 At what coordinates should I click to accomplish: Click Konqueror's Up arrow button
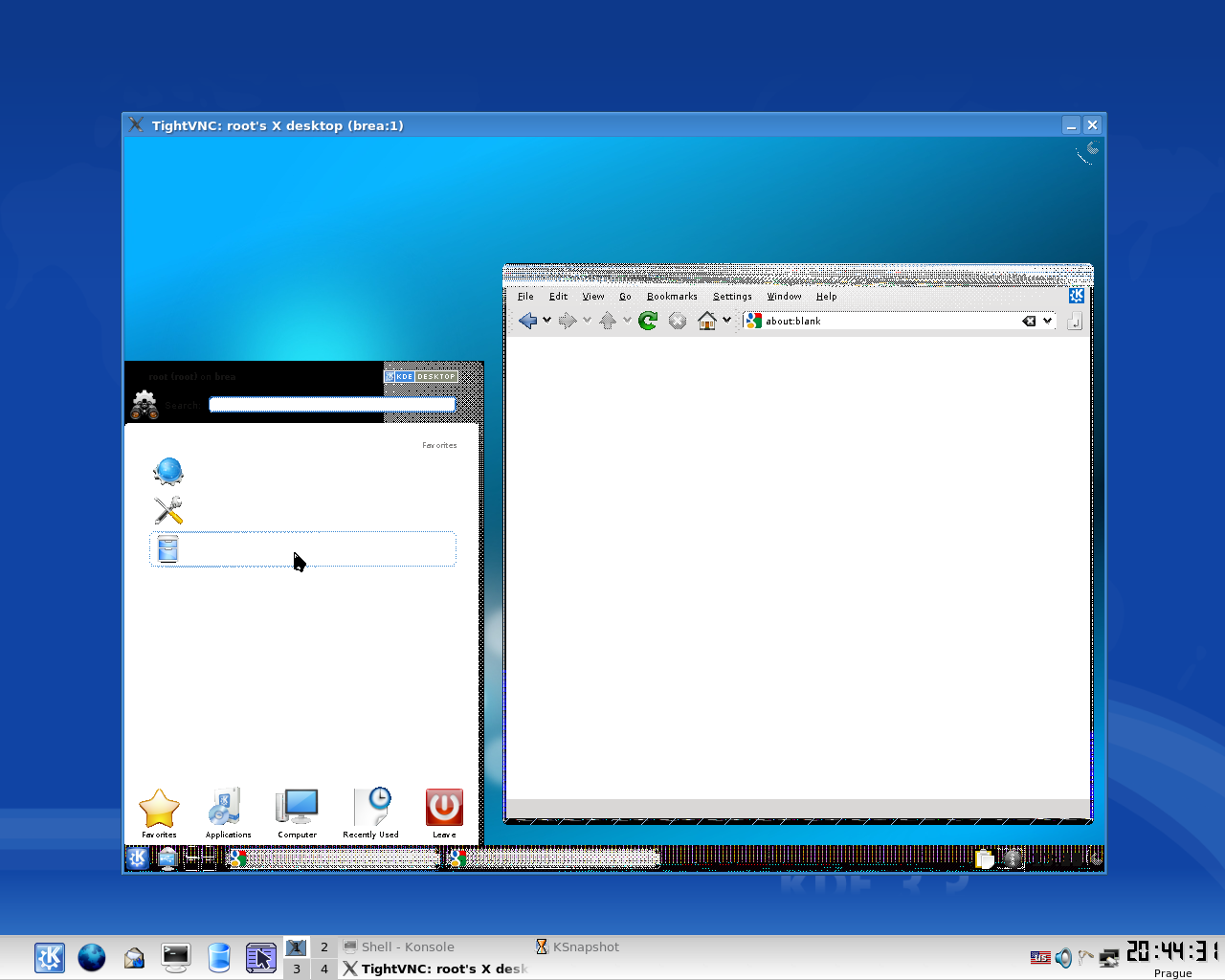click(608, 321)
